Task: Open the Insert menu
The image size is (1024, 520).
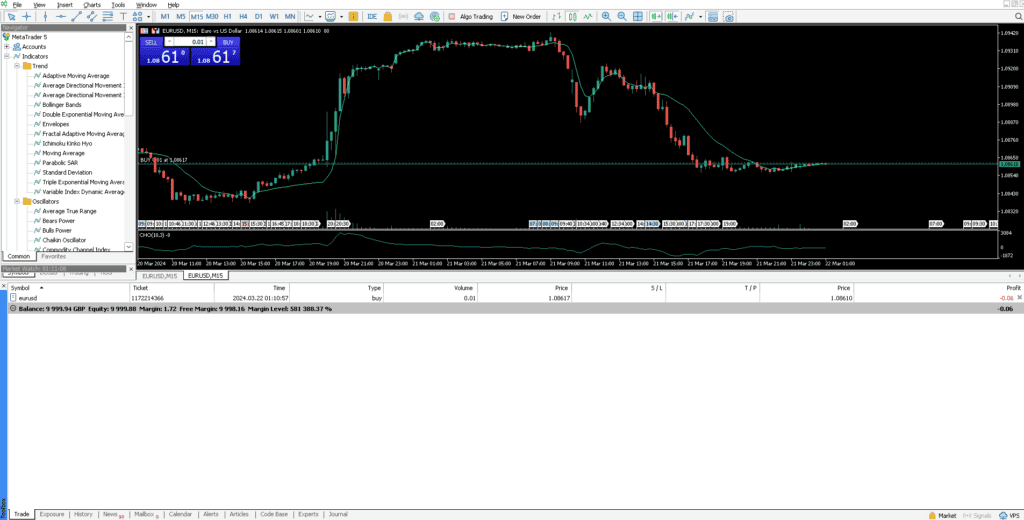Action: 65,5
